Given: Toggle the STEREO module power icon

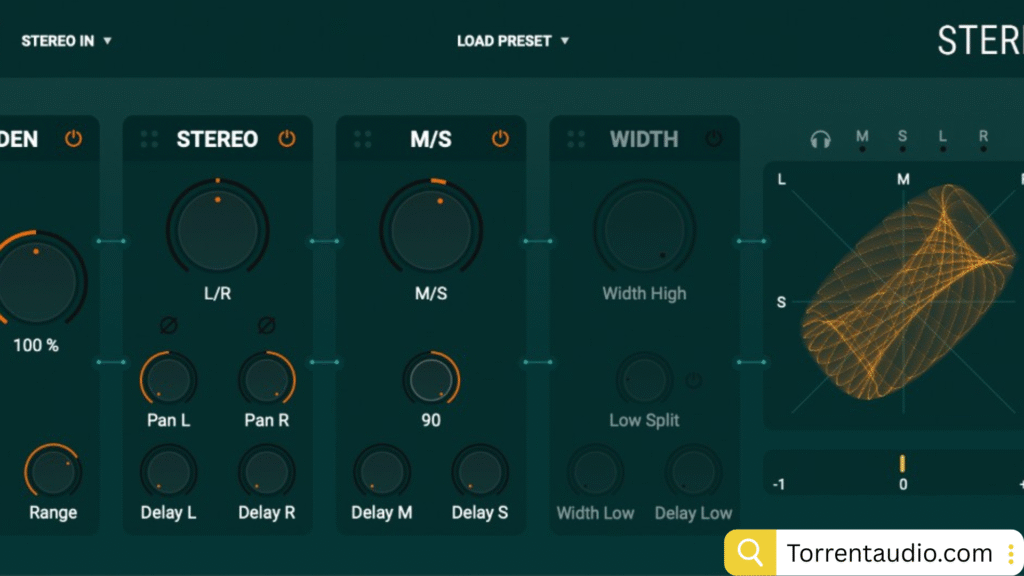Looking at the screenshot, I should (x=287, y=139).
